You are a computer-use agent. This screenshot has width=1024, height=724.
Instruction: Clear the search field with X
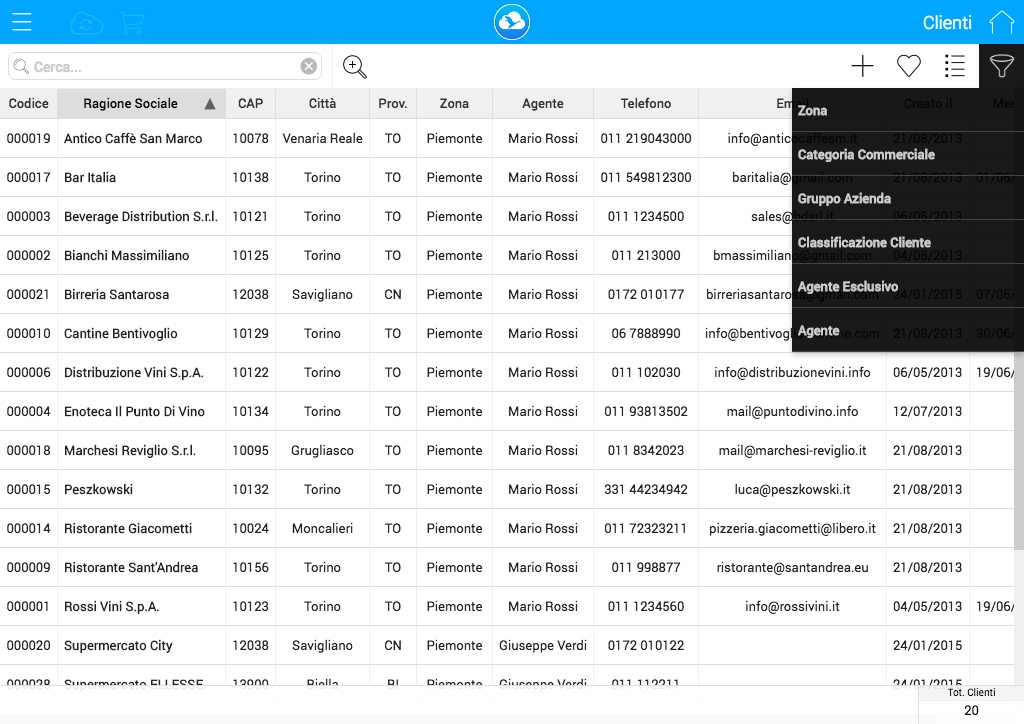309,66
